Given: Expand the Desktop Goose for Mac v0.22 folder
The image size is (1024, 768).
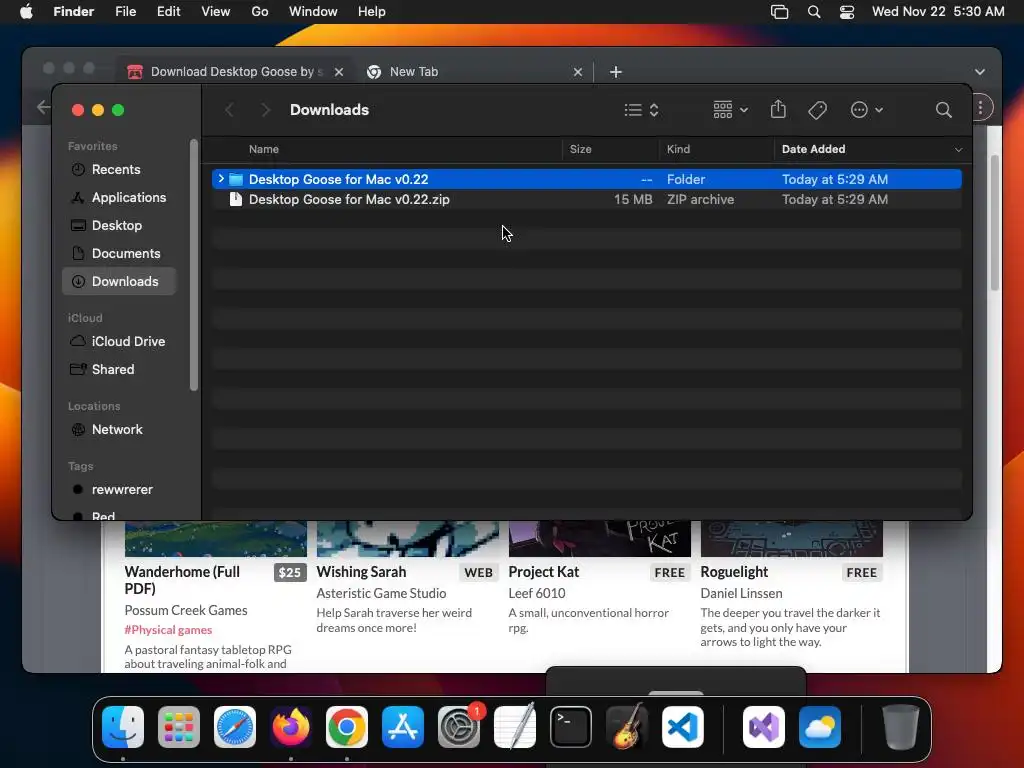Looking at the screenshot, I should tap(221, 179).
